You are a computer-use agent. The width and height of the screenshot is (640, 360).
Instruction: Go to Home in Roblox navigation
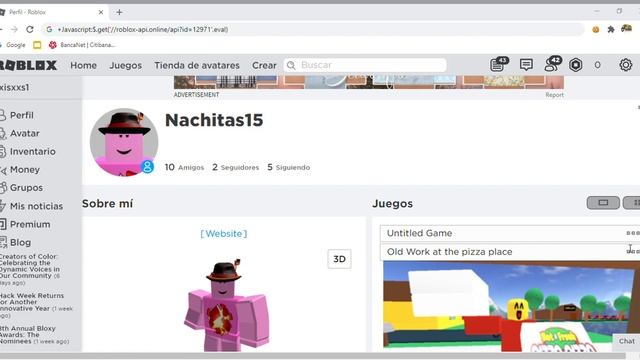pyautogui.click(x=83, y=65)
